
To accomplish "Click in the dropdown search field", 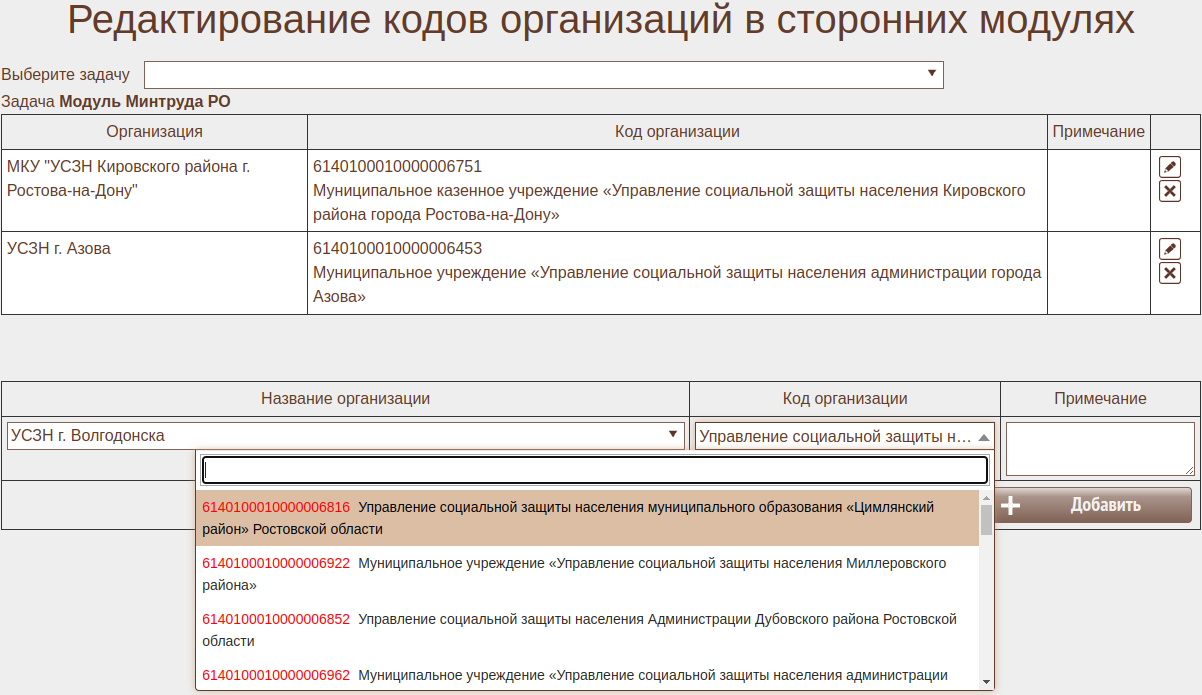I will [595, 470].
